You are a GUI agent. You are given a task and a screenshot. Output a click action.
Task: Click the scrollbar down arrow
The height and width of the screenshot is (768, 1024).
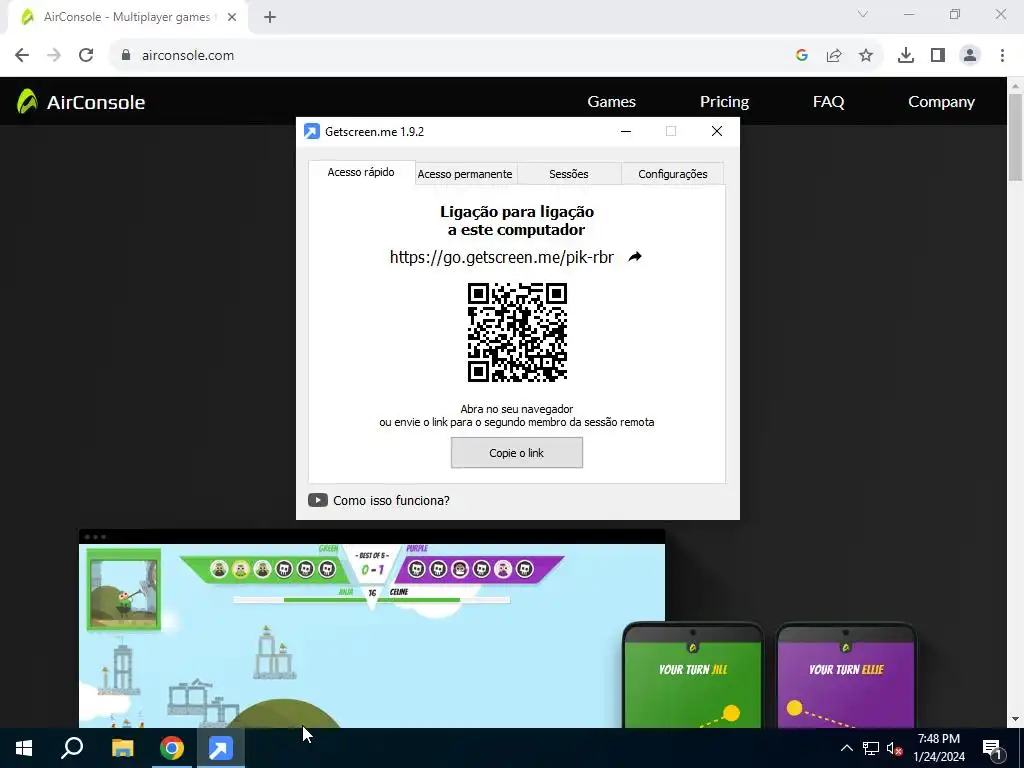tap(1015, 720)
